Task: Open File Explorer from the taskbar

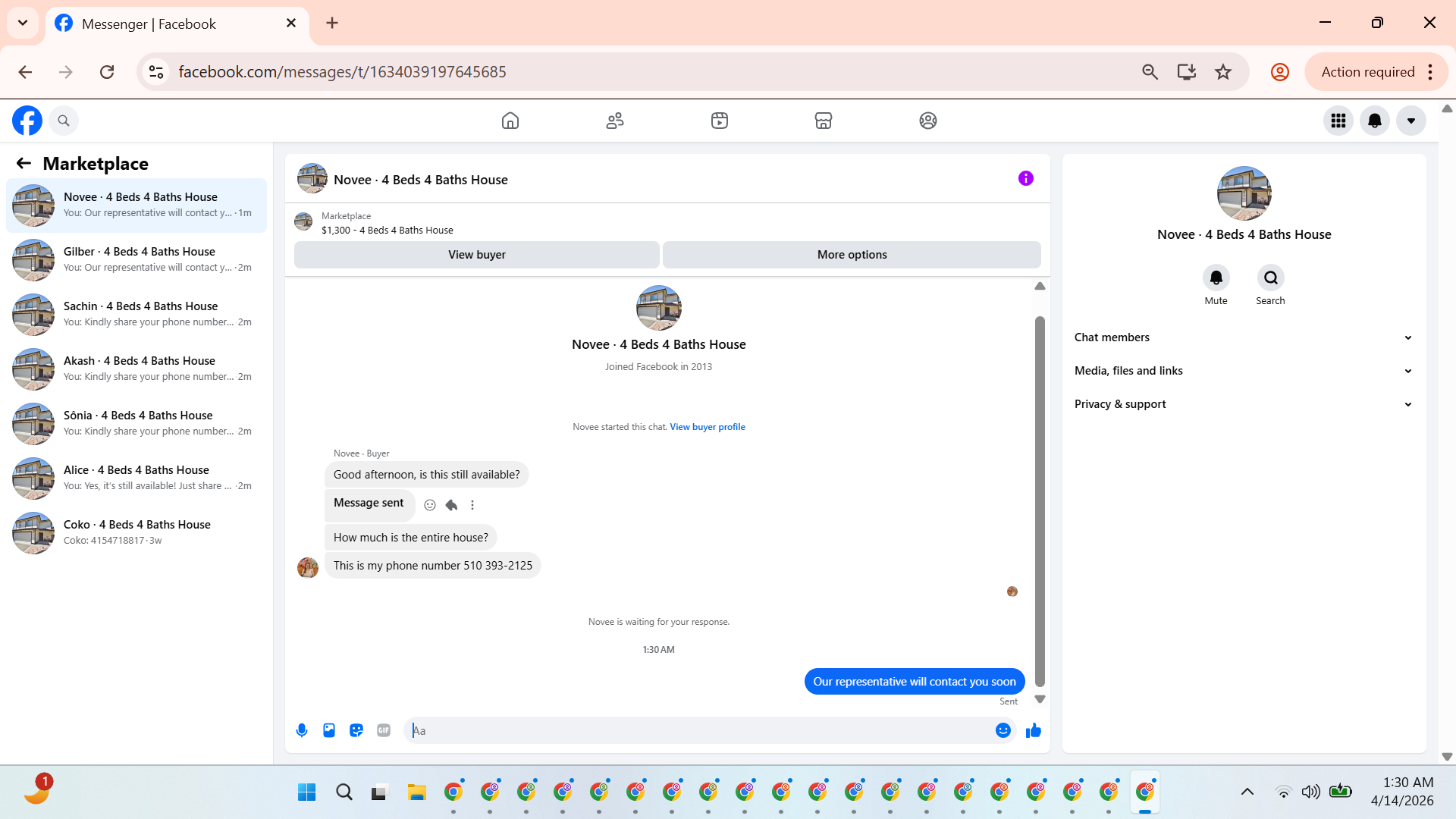Action: (416, 792)
